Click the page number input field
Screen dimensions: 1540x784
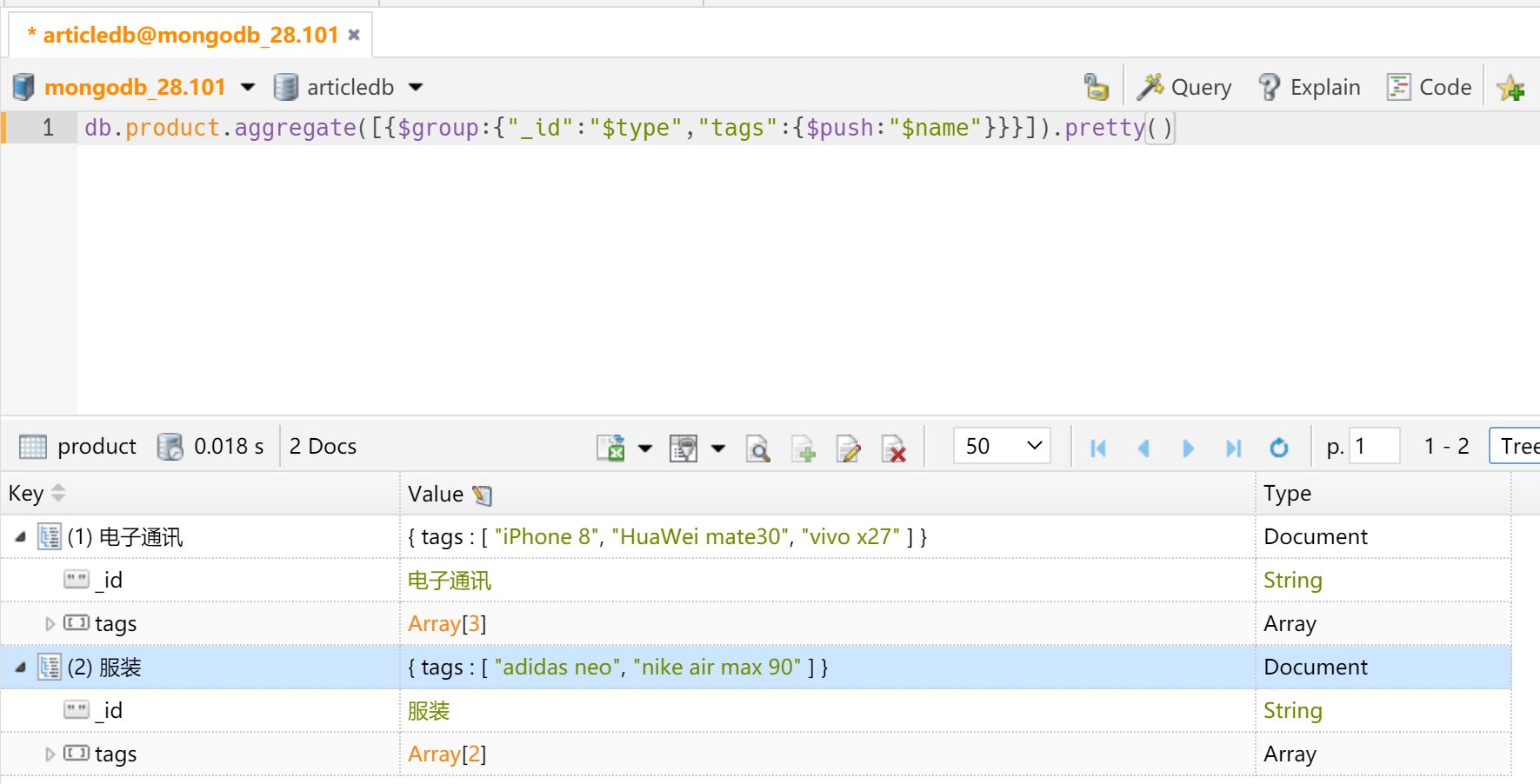click(x=1374, y=447)
